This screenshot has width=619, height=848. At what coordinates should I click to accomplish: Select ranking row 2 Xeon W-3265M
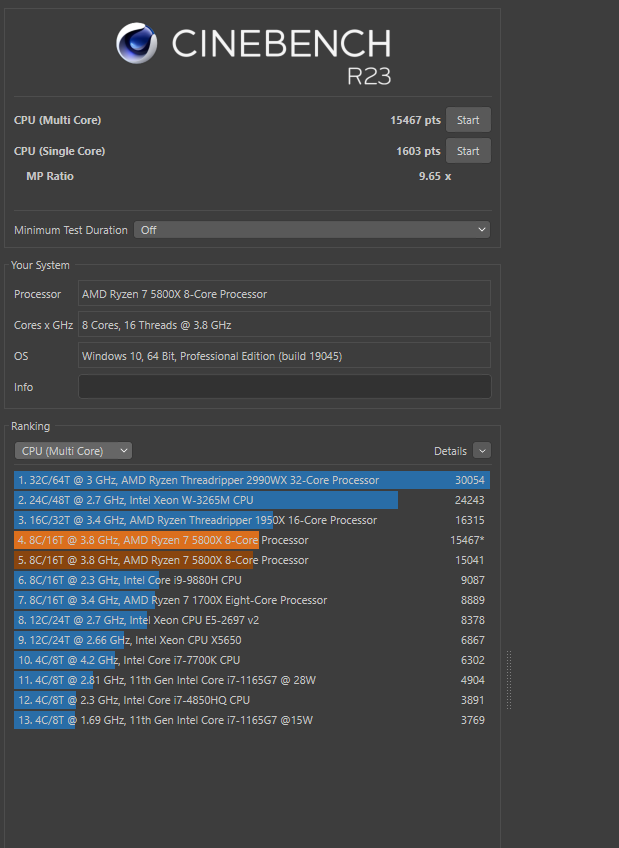point(252,500)
